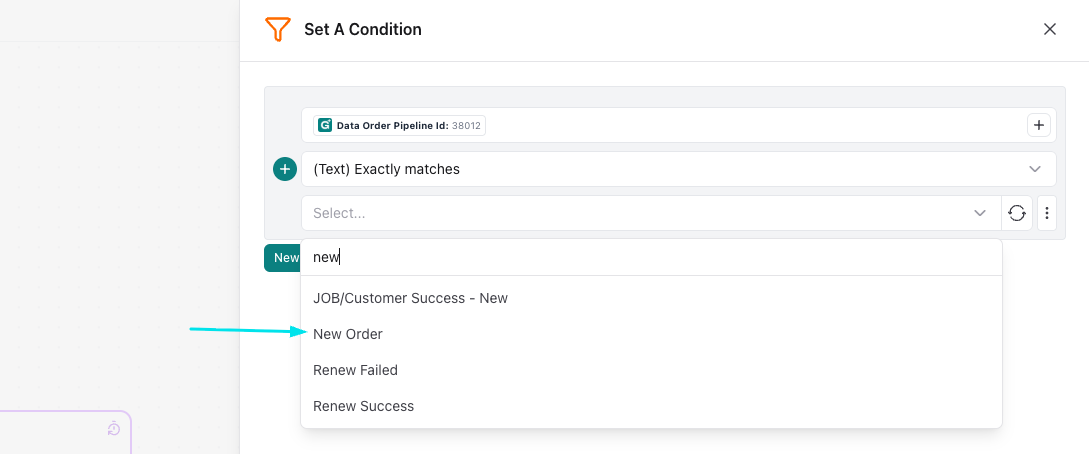Click the Data Order Pipeline Id chip
Image resolution: width=1089 pixels, height=454 pixels.
pos(400,126)
